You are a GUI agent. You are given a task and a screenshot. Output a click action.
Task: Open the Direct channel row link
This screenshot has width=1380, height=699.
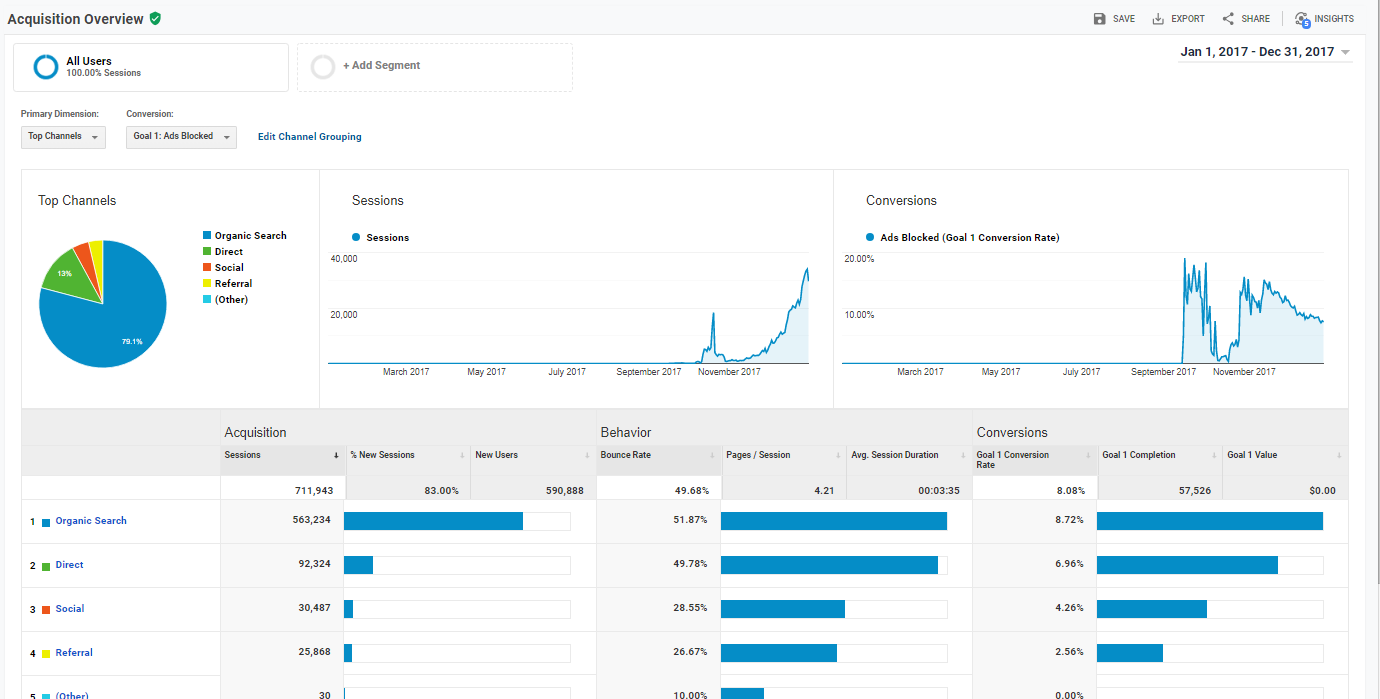[x=69, y=565]
